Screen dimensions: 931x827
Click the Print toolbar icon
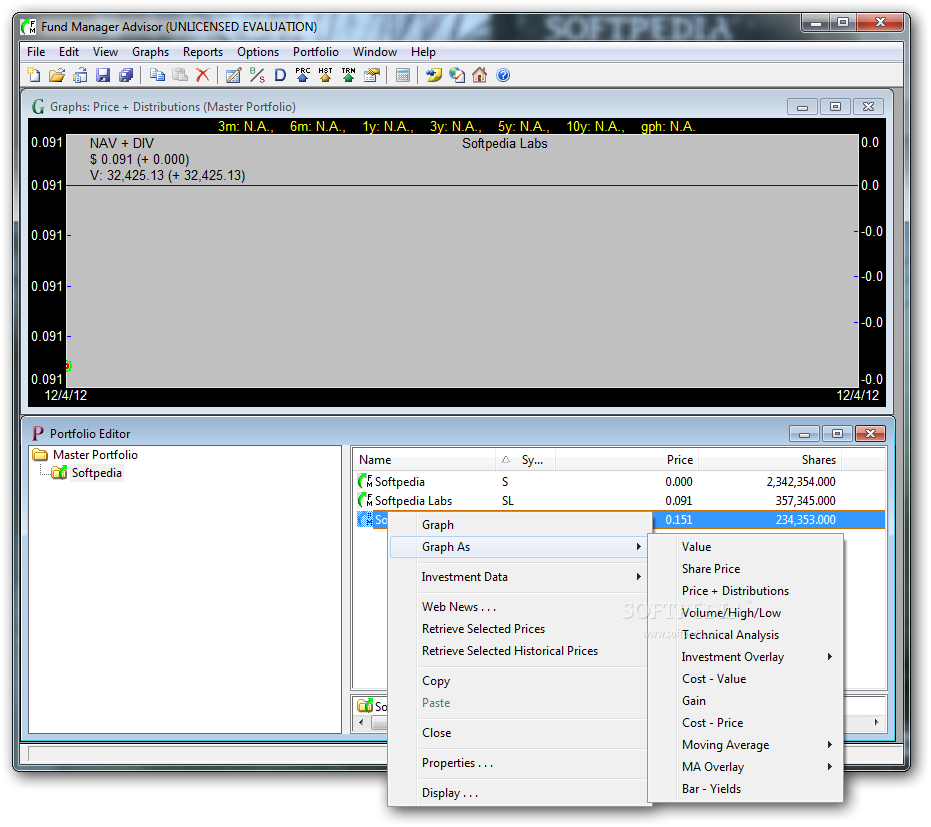pos(80,75)
